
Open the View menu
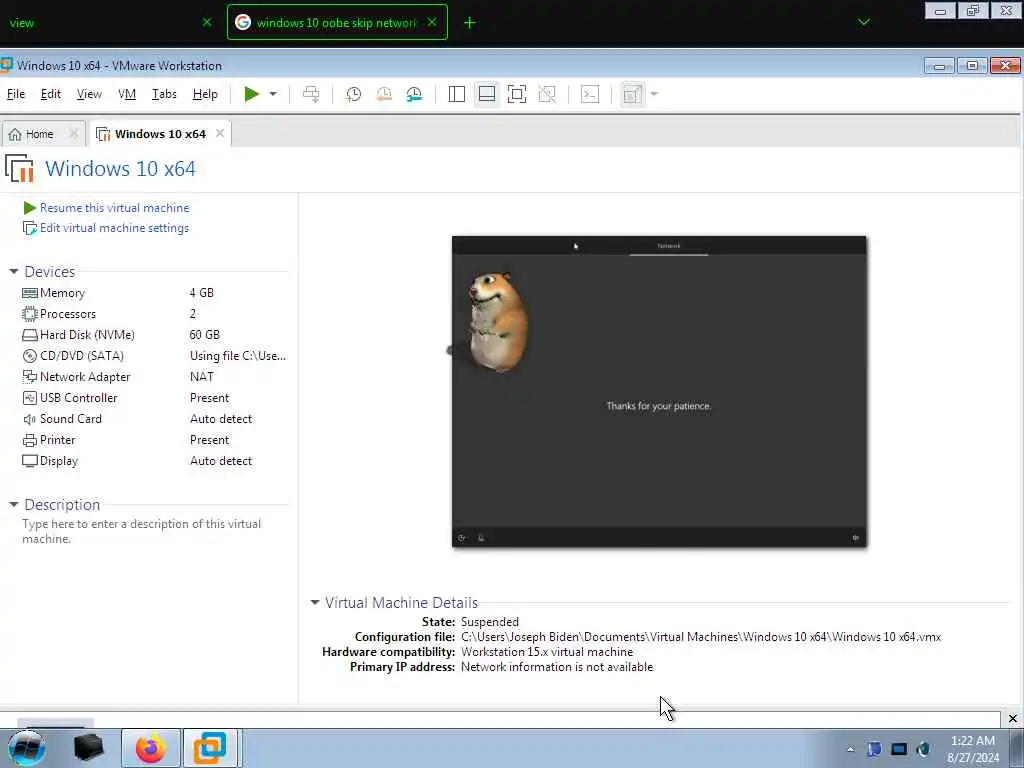point(89,94)
